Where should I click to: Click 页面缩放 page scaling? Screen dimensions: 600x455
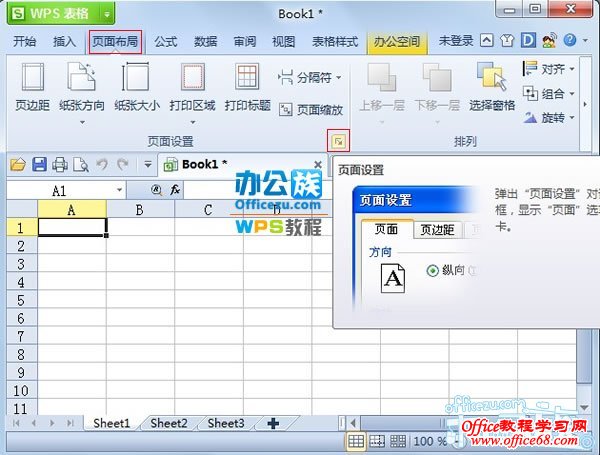coord(311,110)
